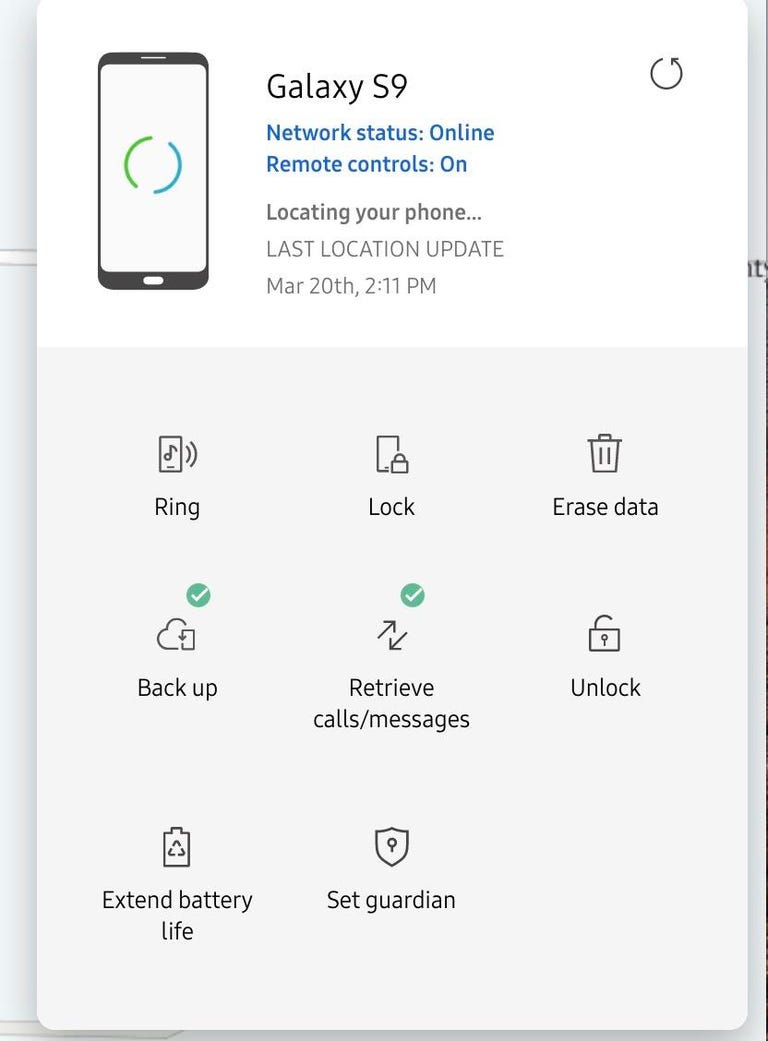This screenshot has height=1041, width=768.
Task: Open Extend battery life battery icon
Action: click(x=177, y=846)
